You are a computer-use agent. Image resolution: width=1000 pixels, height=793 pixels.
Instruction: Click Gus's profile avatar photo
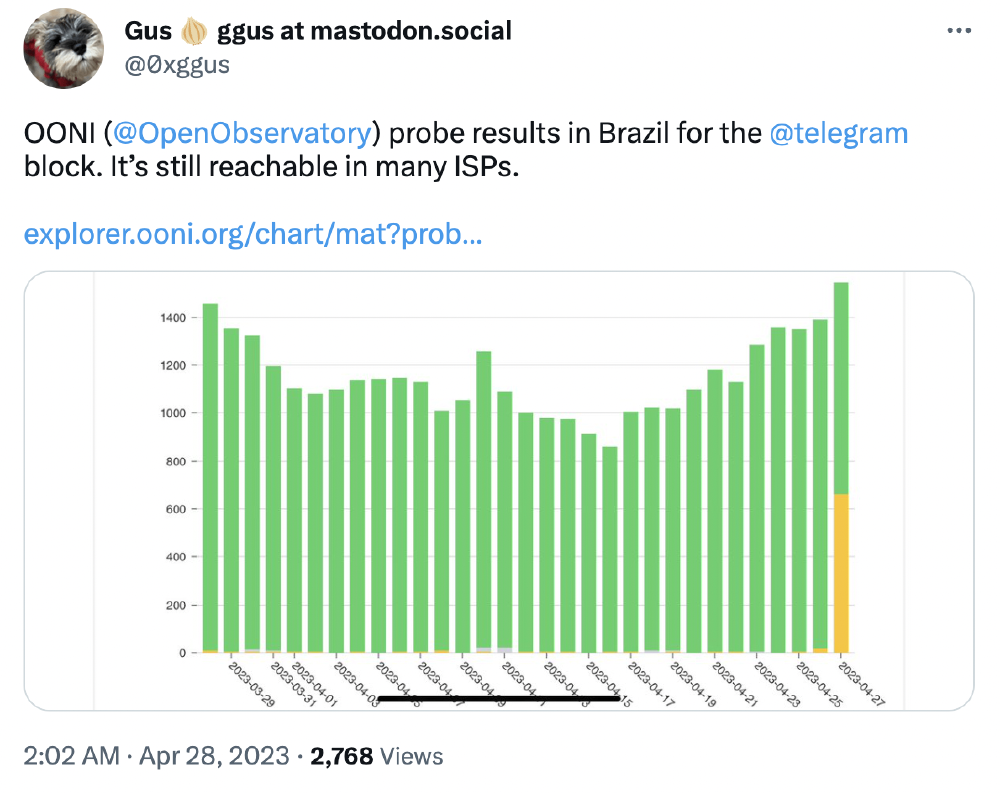62,45
